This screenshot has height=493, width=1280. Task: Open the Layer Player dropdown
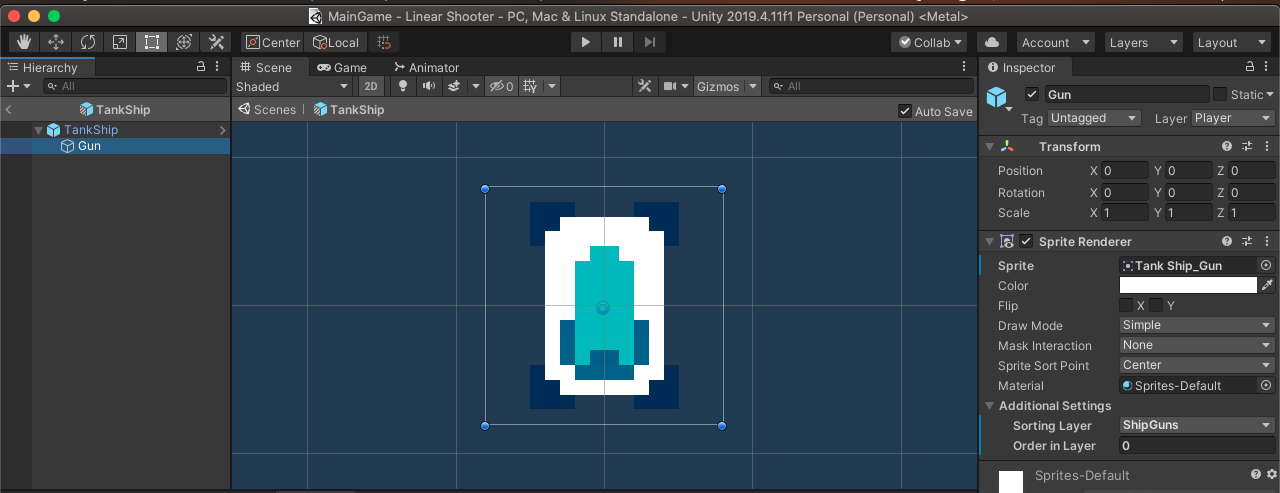click(1233, 118)
